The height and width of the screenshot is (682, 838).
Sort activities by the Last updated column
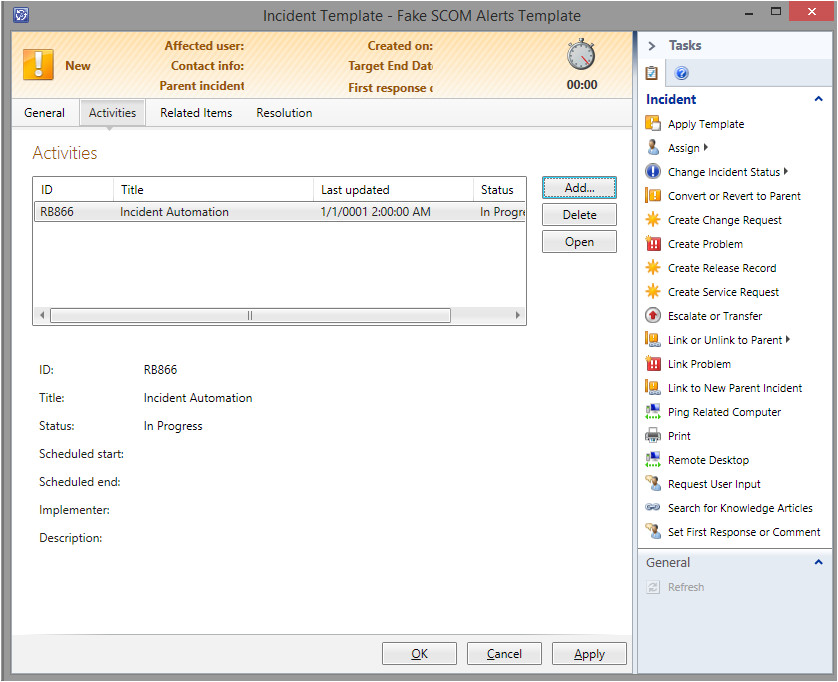tap(392, 189)
